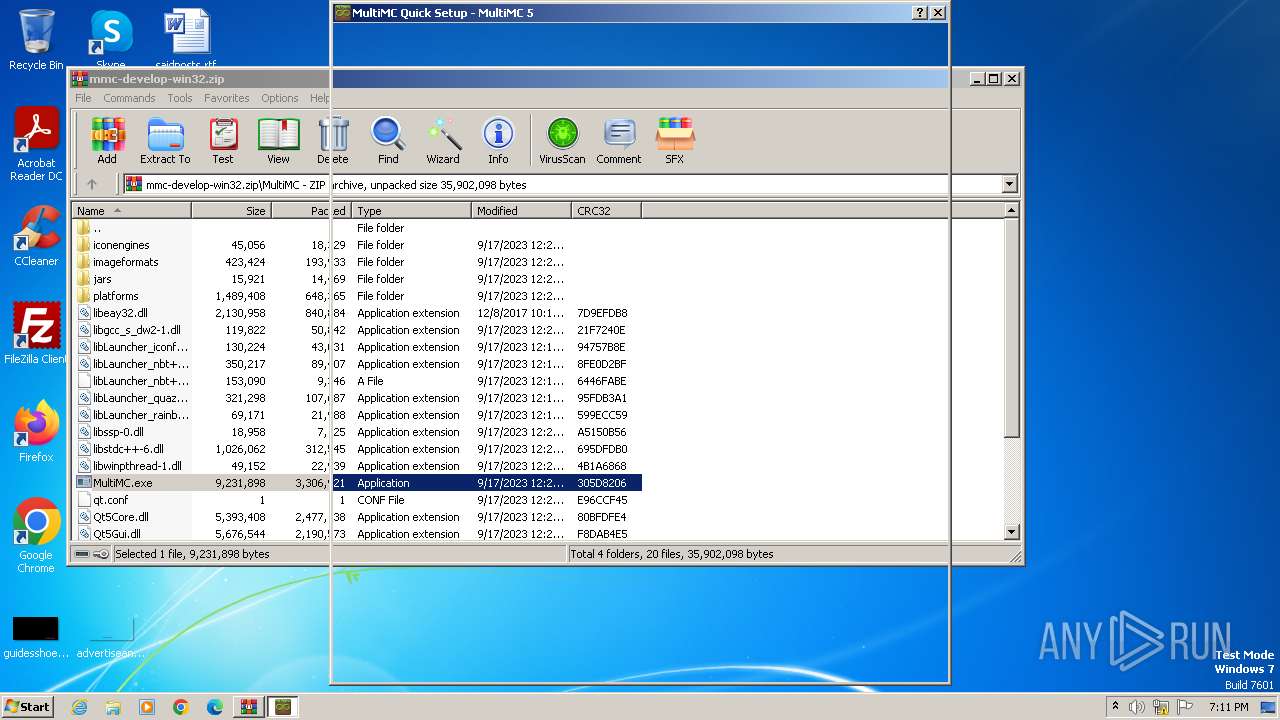Select the Acrobat Reader DC shortcut
1280x720 pixels.
36,145
